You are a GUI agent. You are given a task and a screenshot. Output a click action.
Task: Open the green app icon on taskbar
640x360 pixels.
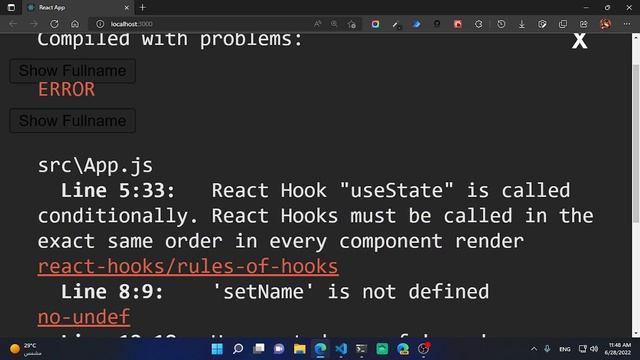(x=382, y=349)
